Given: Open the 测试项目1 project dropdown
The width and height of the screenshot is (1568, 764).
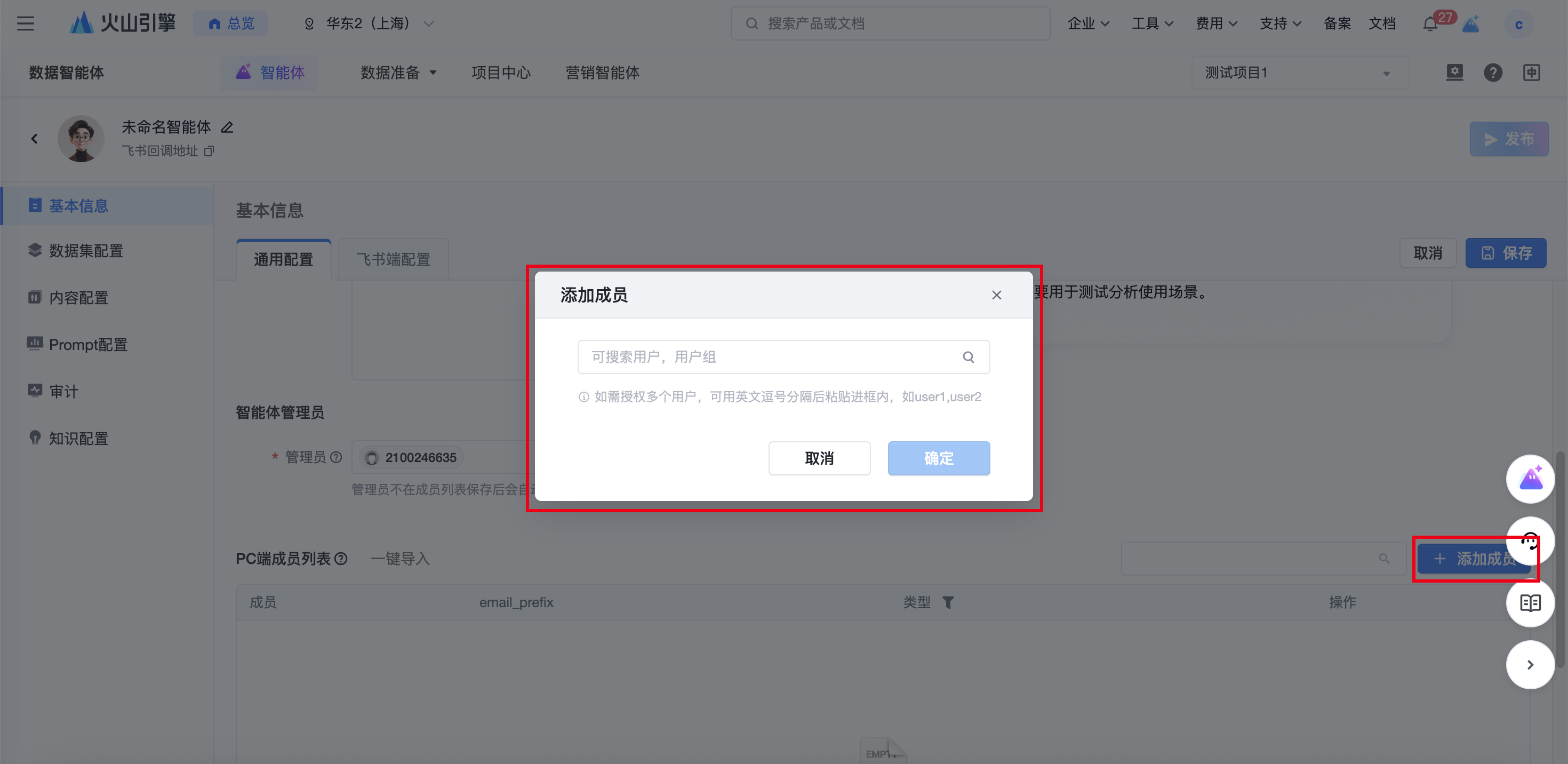Looking at the screenshot, I should click(x=1299, y=73).
